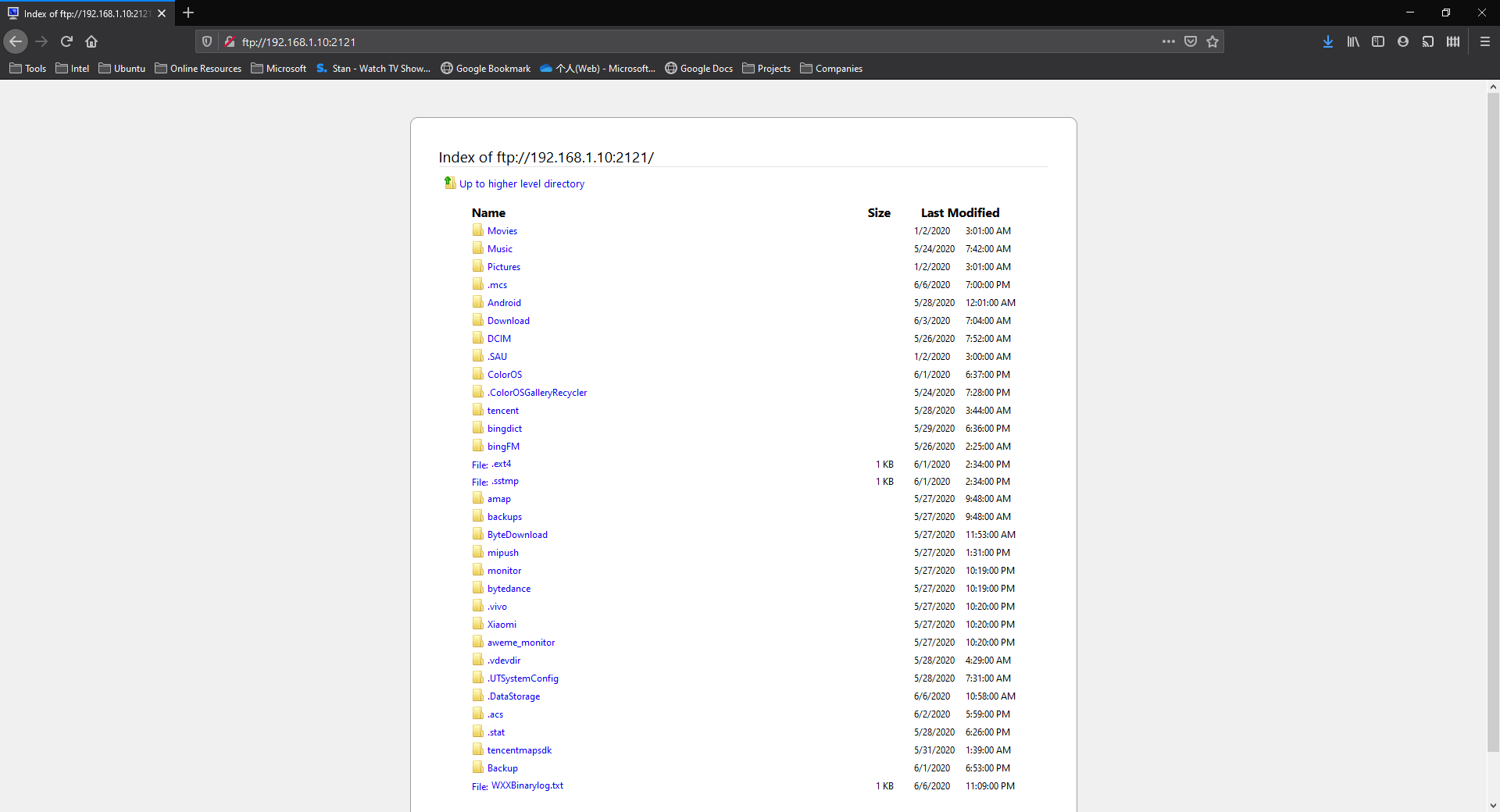Open the Library icon in toolbar
The image size is (1500, 812).
(x=1353, y=41)
